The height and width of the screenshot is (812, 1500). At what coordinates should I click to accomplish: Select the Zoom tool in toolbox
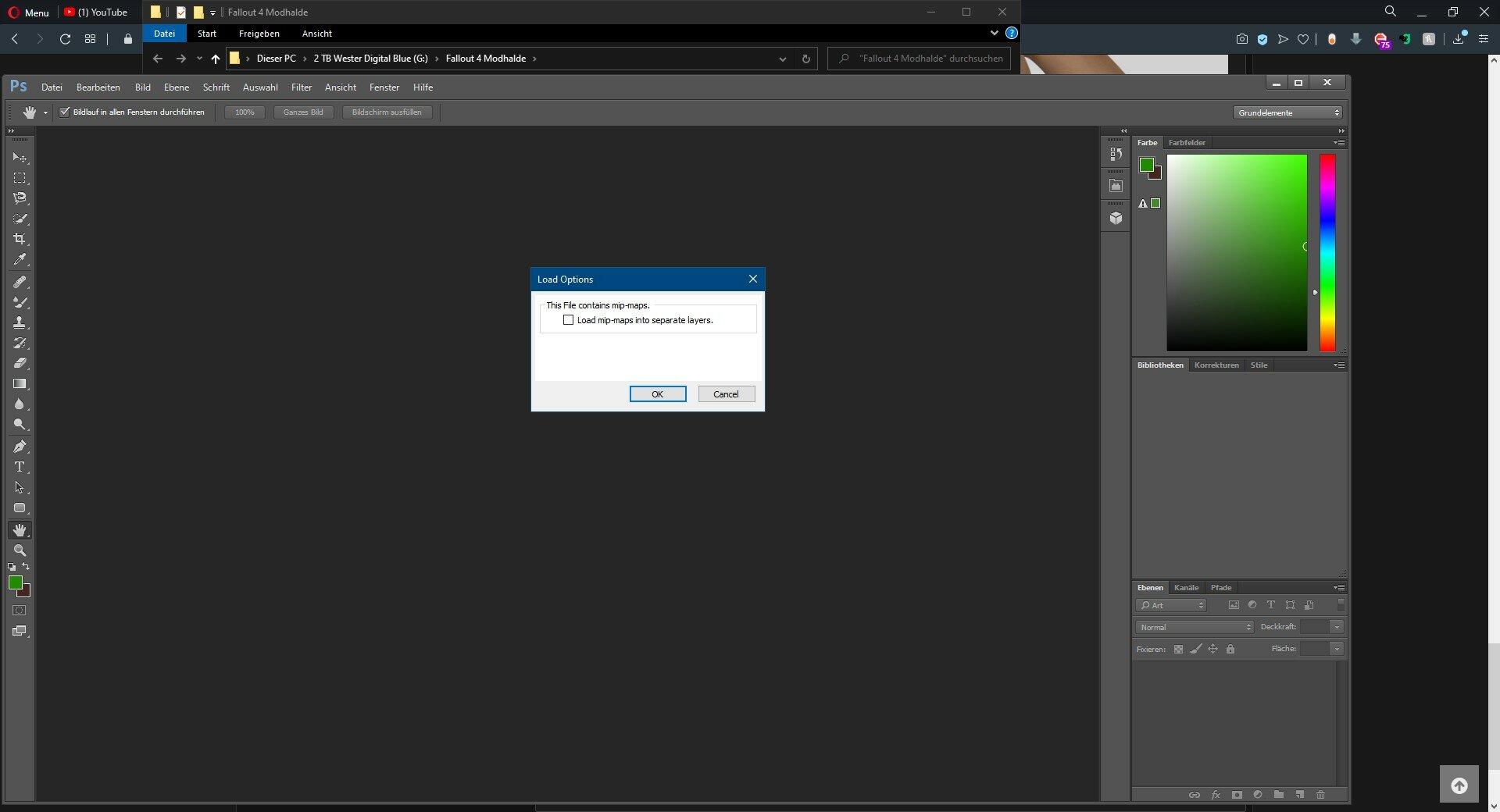point(20,550)
